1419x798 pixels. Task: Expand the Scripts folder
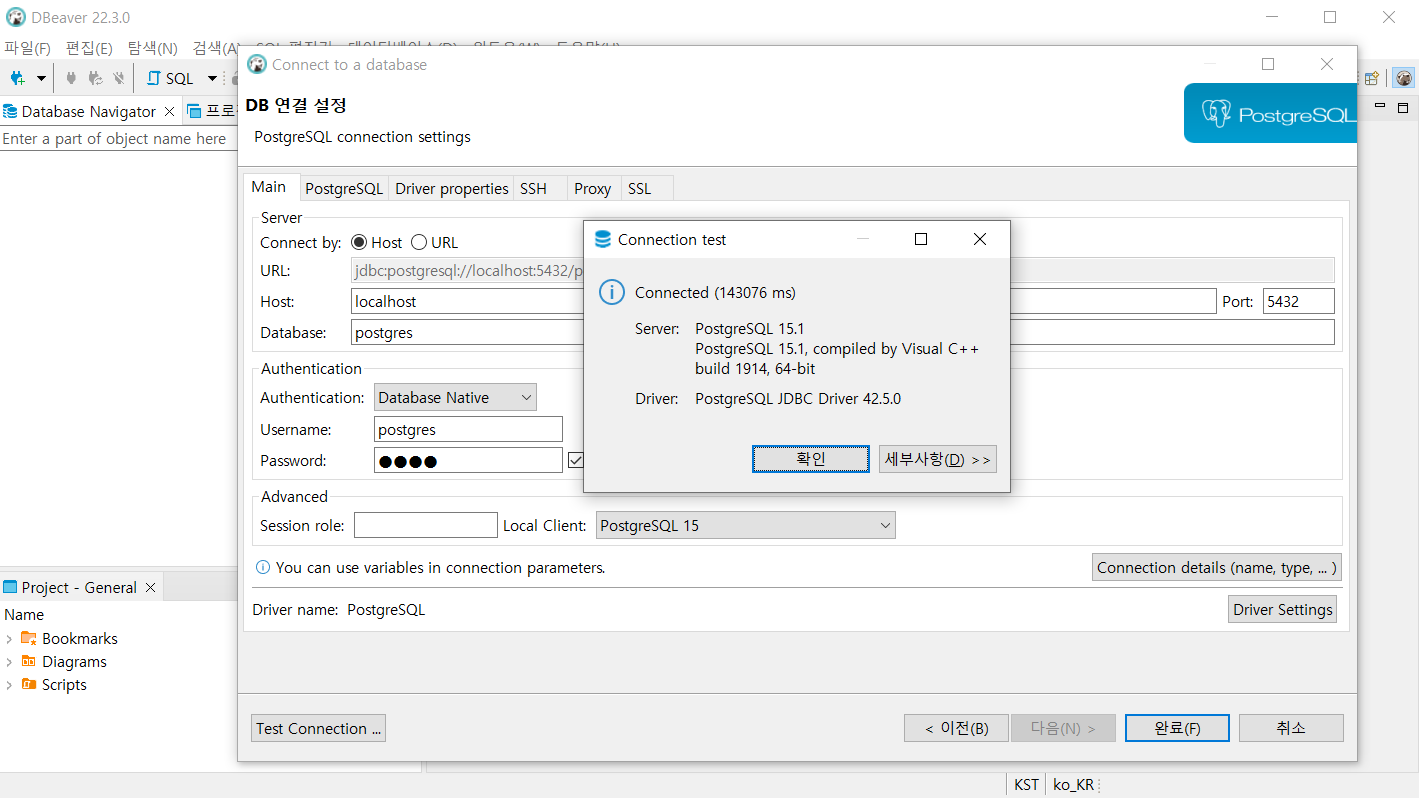pyautogui.click(x=9, y=685)
